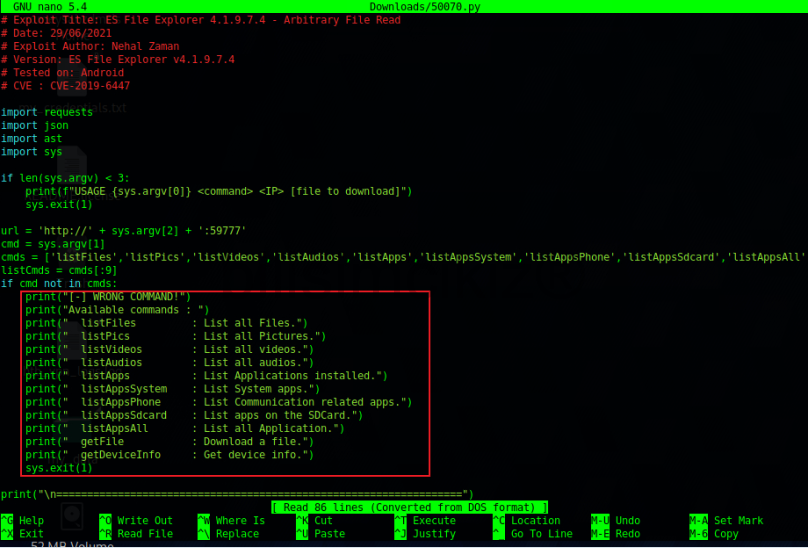
Task: Click the 52 MB Volume drive icon on desktop
Action: click(x=72, y=518)
